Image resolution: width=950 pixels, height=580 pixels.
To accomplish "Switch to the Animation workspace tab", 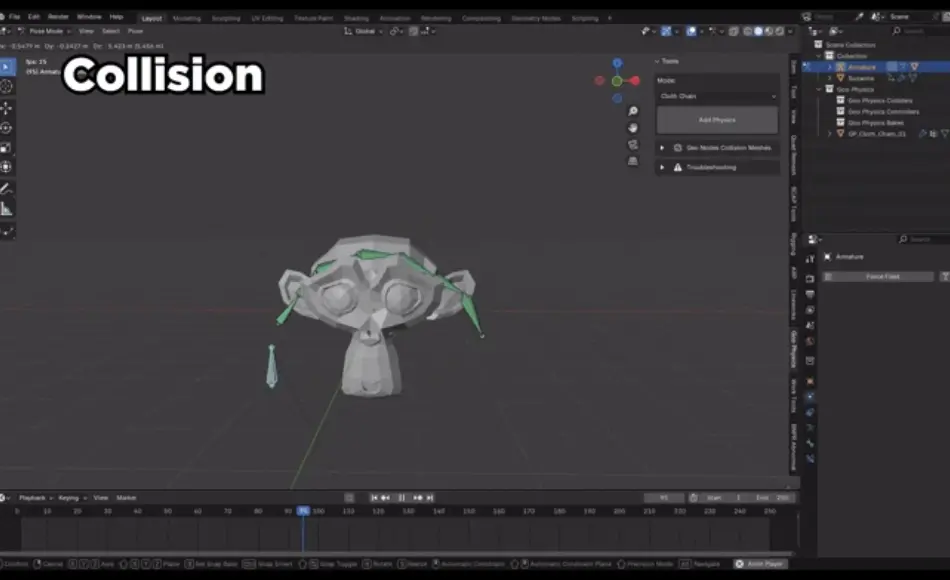I will coord(395,17).
